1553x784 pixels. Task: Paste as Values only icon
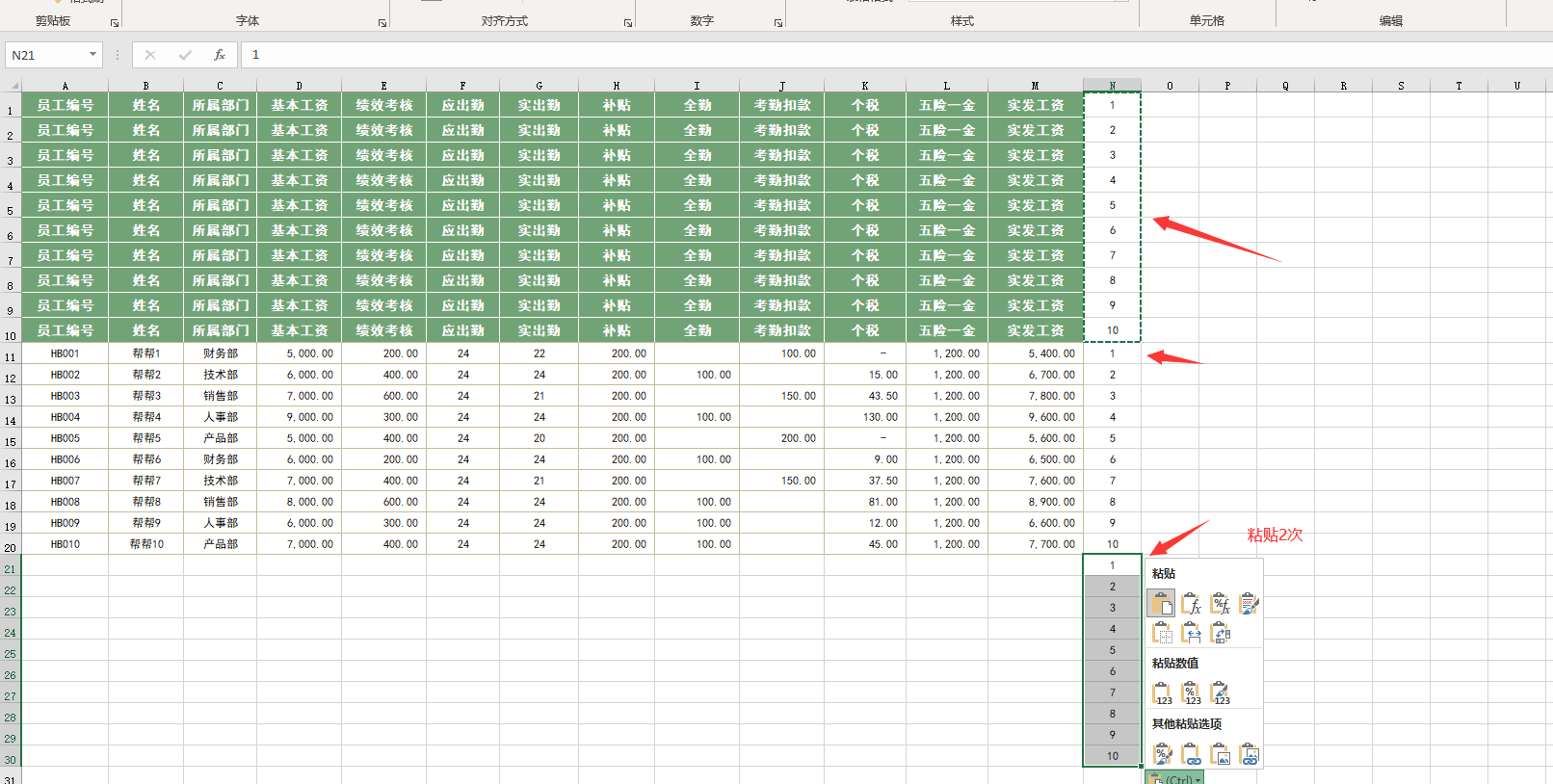[x=1162, y=693]
